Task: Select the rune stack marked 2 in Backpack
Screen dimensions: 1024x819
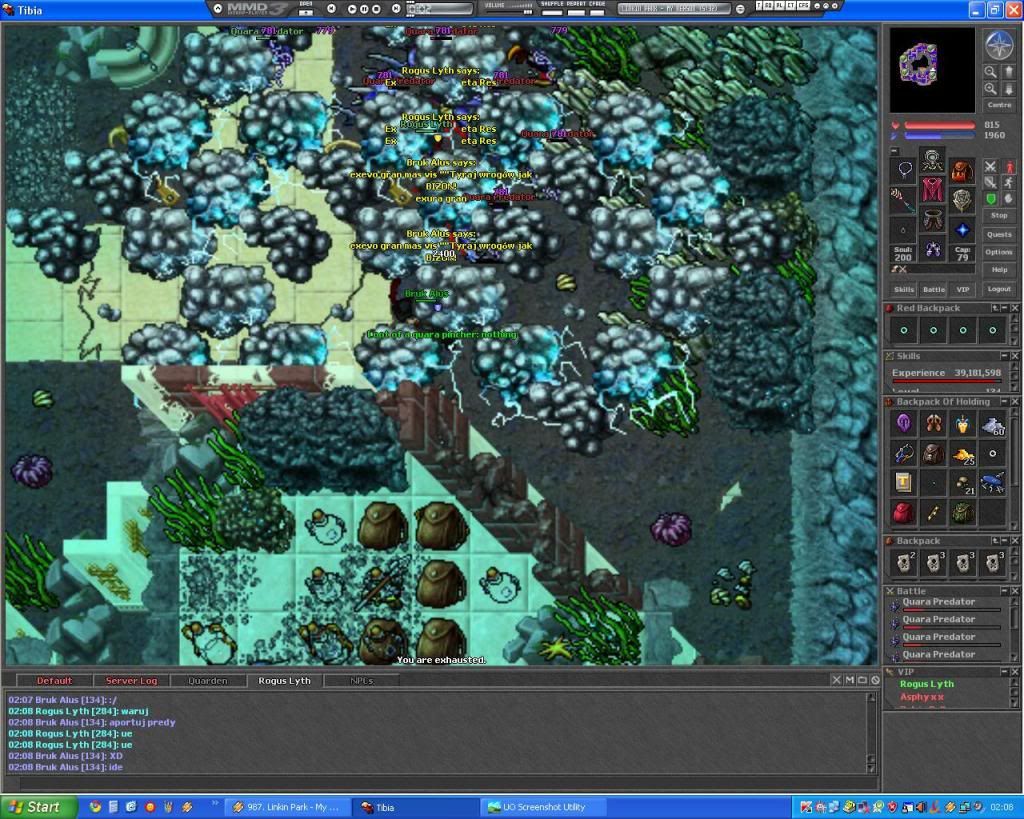Action: [904, 562]
